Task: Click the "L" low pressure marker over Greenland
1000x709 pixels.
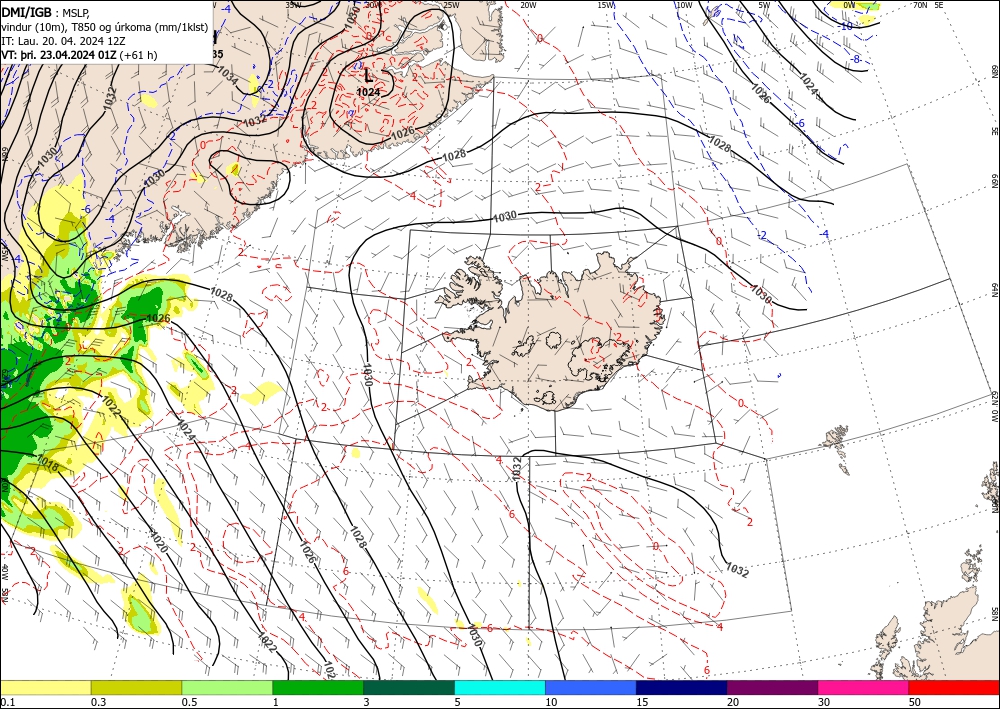Action: (368, 77)
